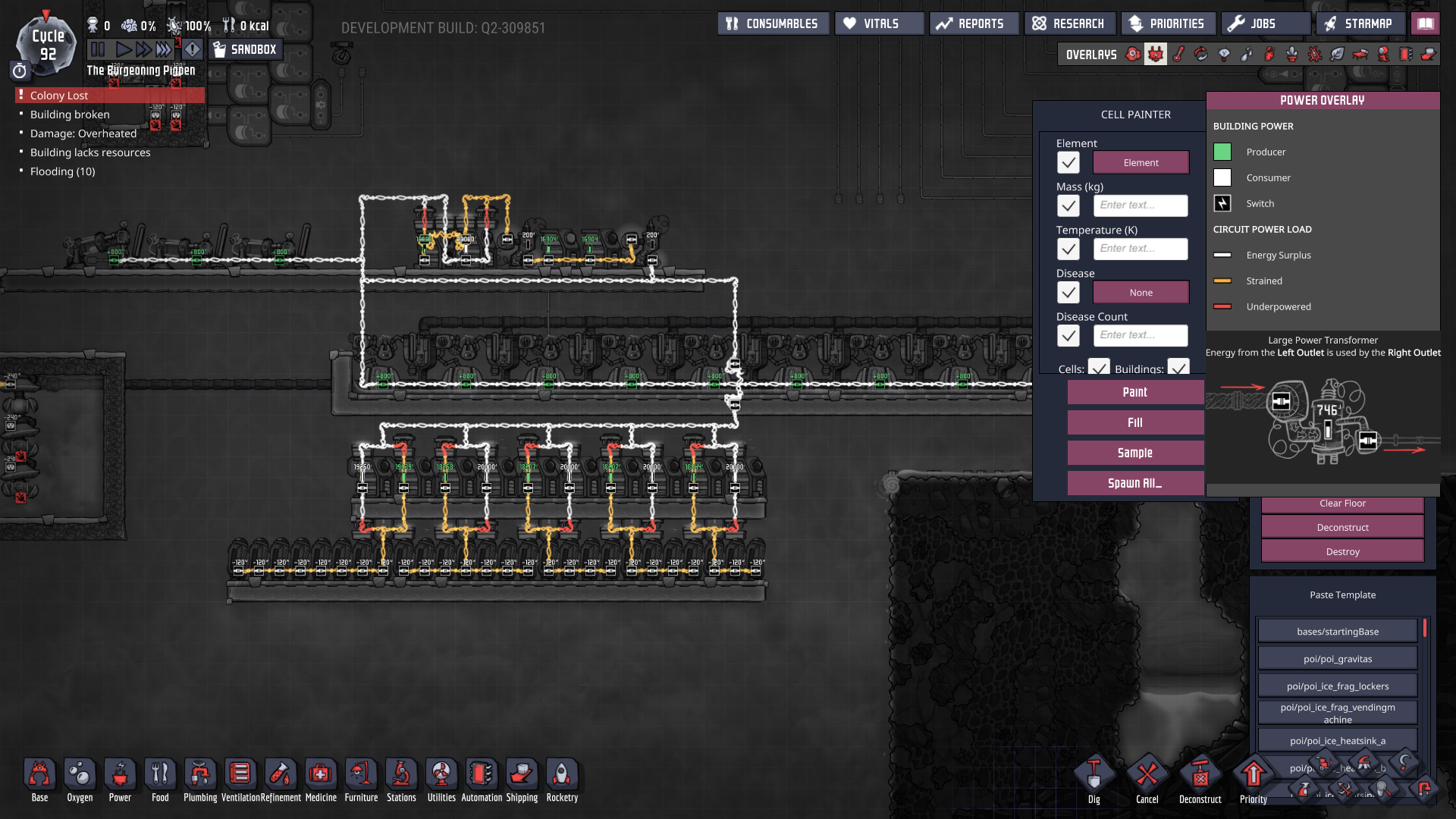Open the Research menu
Viewport: 1456px width, 819px height.
(x=1069, y=24)
